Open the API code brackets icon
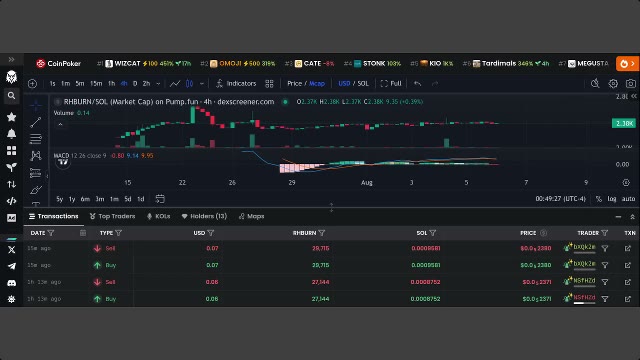This screenshot has height=360, width=640. coord(11,201)
